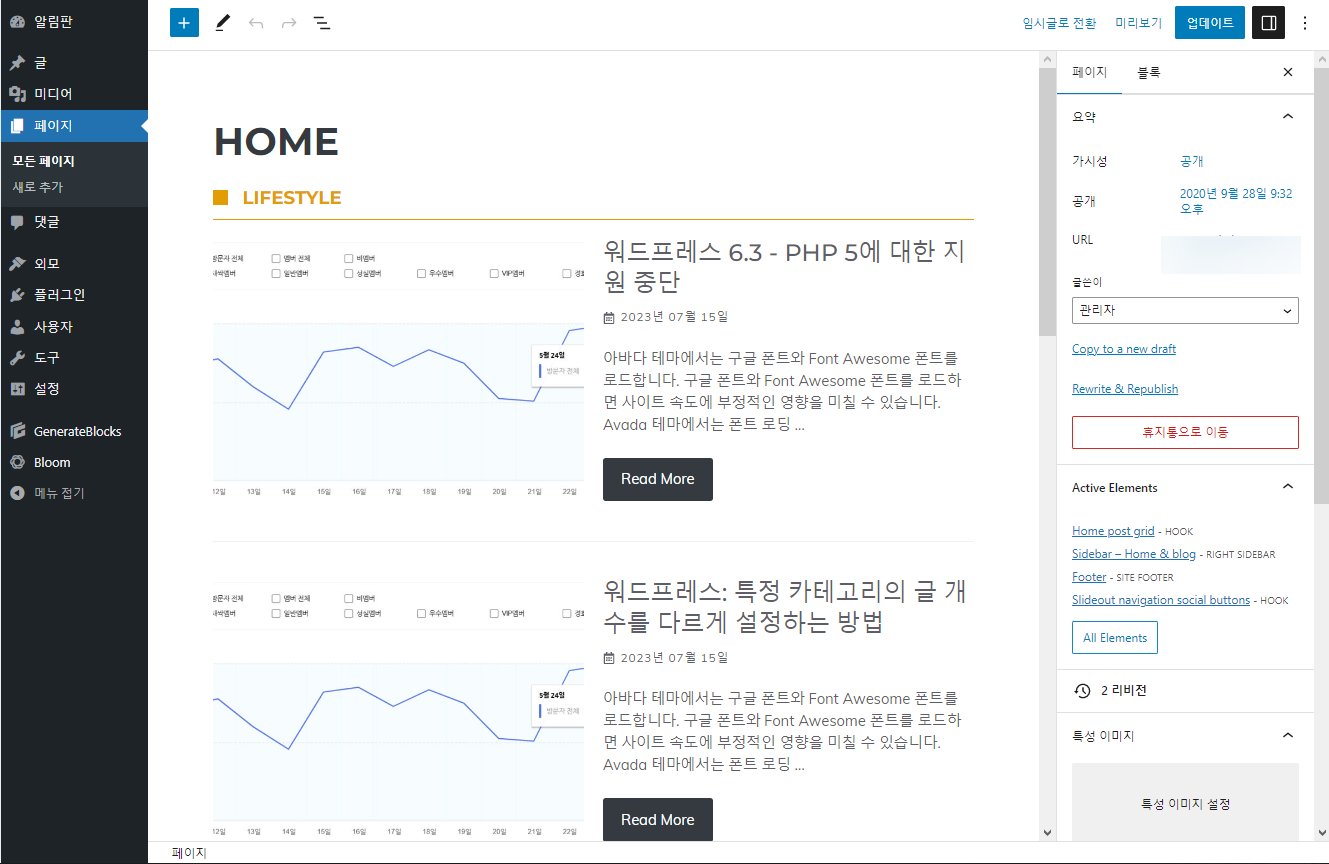
Task: Click post title 워드프레스 6.3 - PHP 5
Action: (x=785, y=266)
